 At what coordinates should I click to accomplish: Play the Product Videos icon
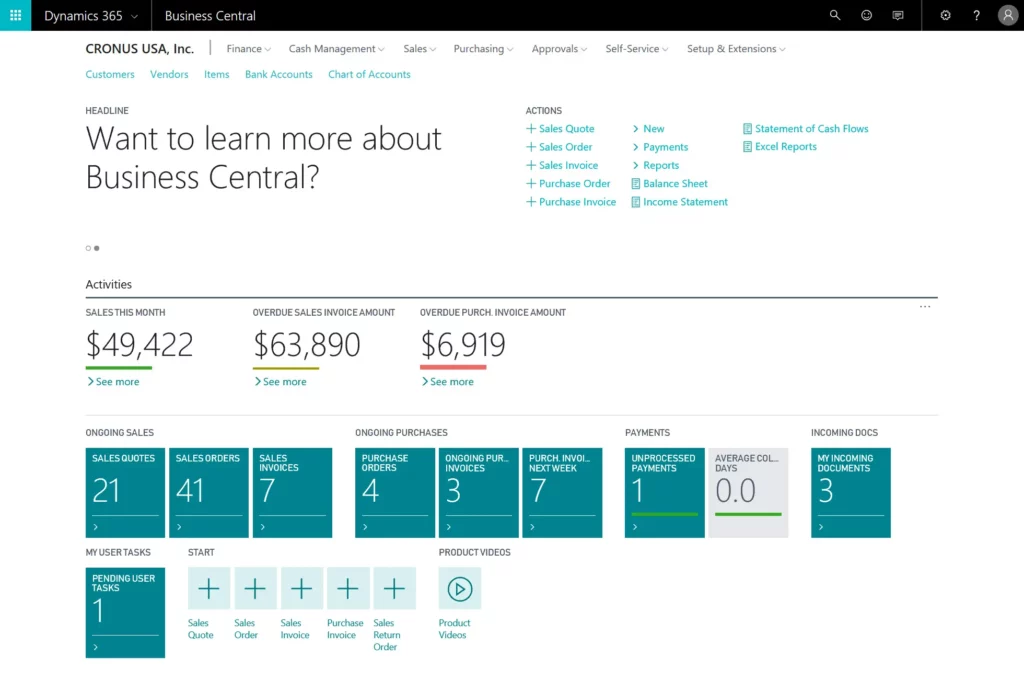point(460,589)
